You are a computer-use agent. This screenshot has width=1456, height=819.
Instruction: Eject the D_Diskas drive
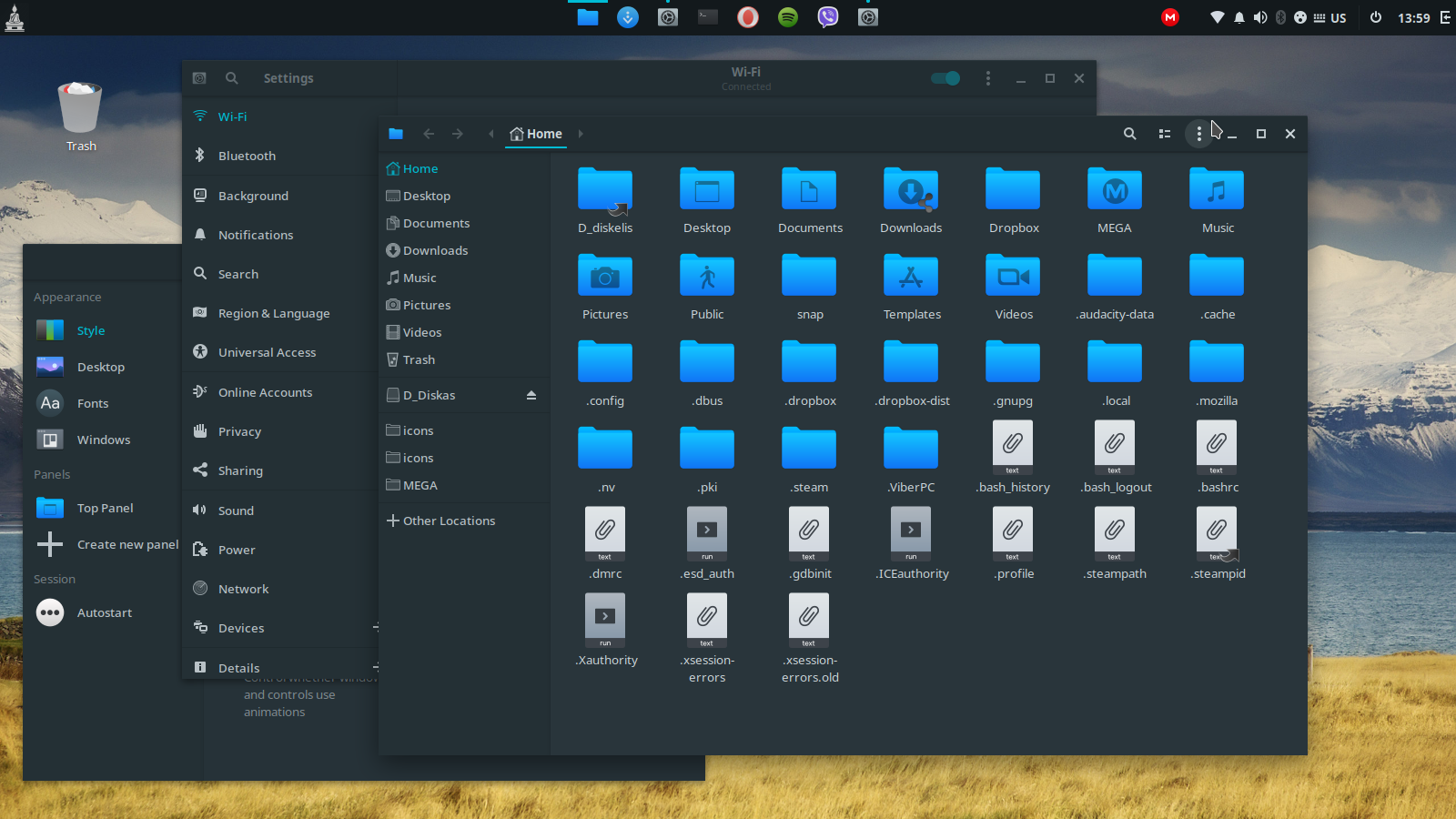(x=531, y=395)
